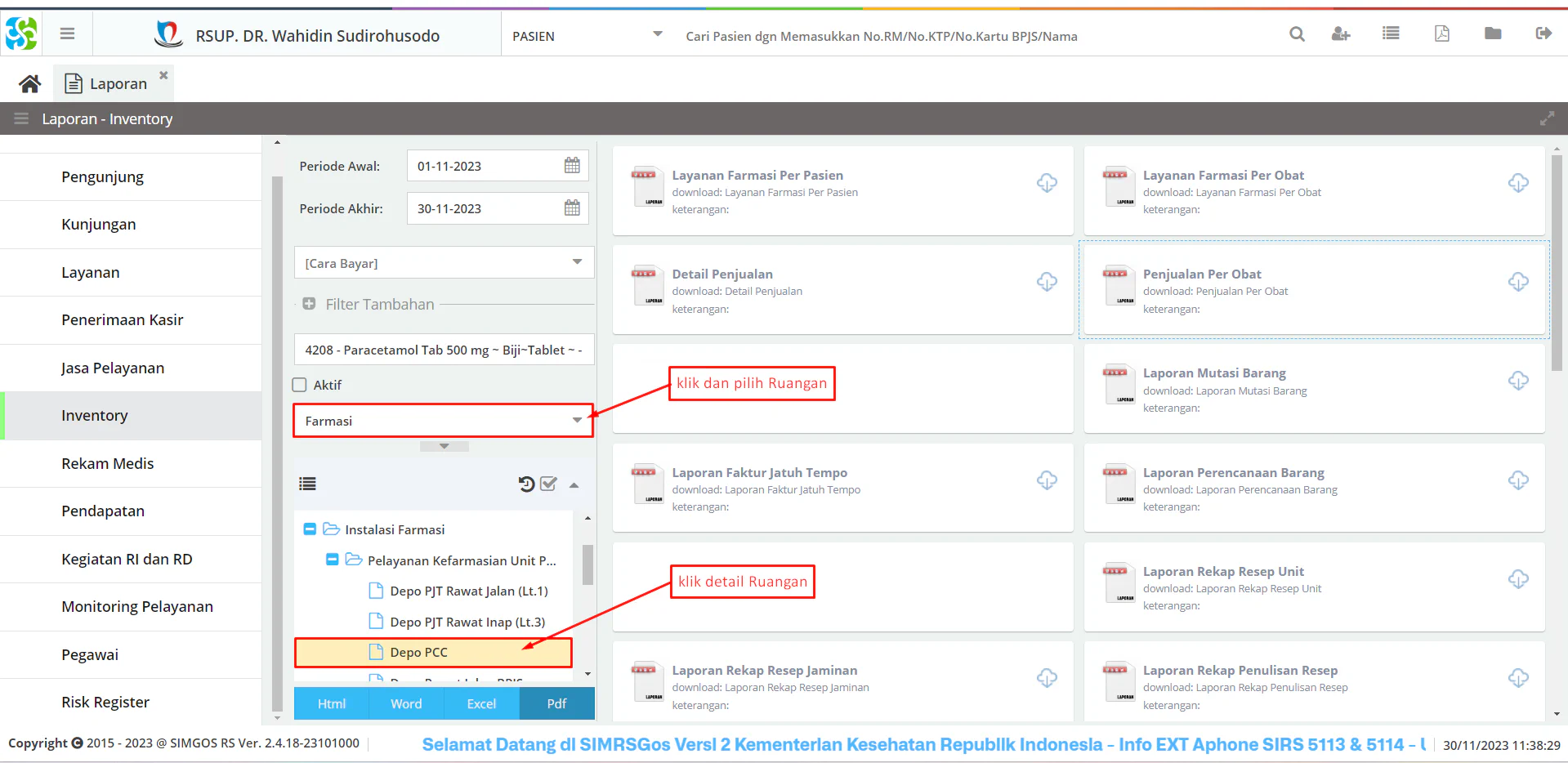Open Risk Register category
Screen dimensions: 1568x763
[x=131, y=703]
